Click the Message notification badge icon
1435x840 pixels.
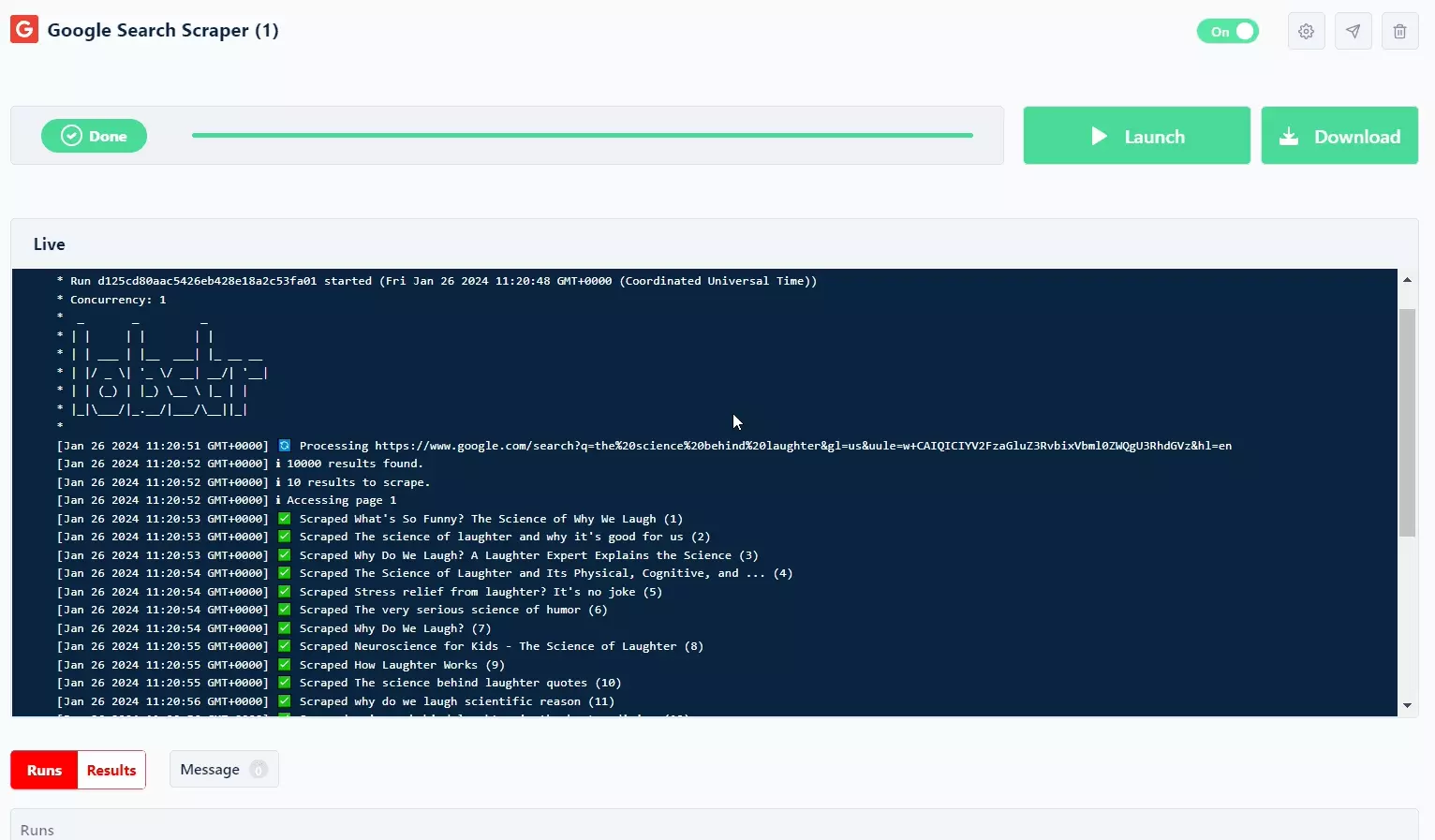click(259, 769)
